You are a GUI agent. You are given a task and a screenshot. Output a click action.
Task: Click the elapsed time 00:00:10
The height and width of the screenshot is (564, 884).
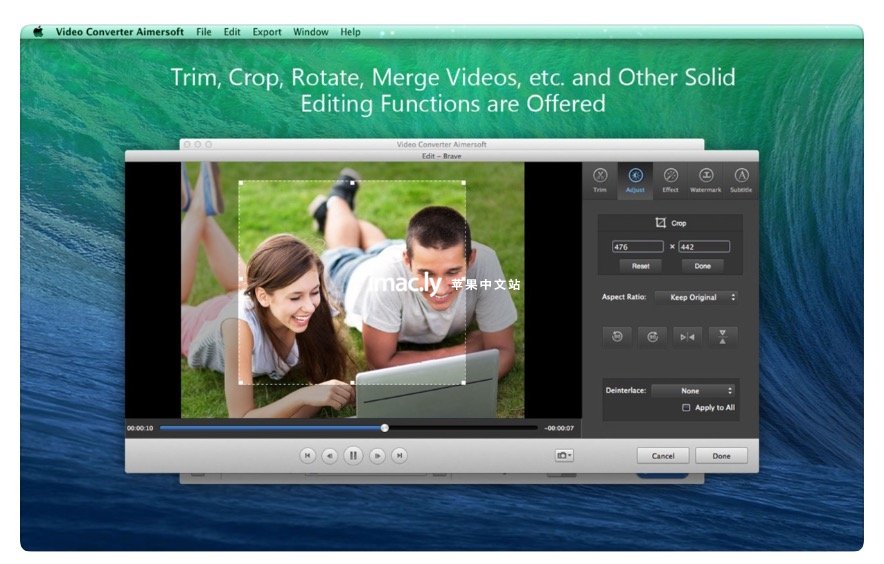point(140,428)
